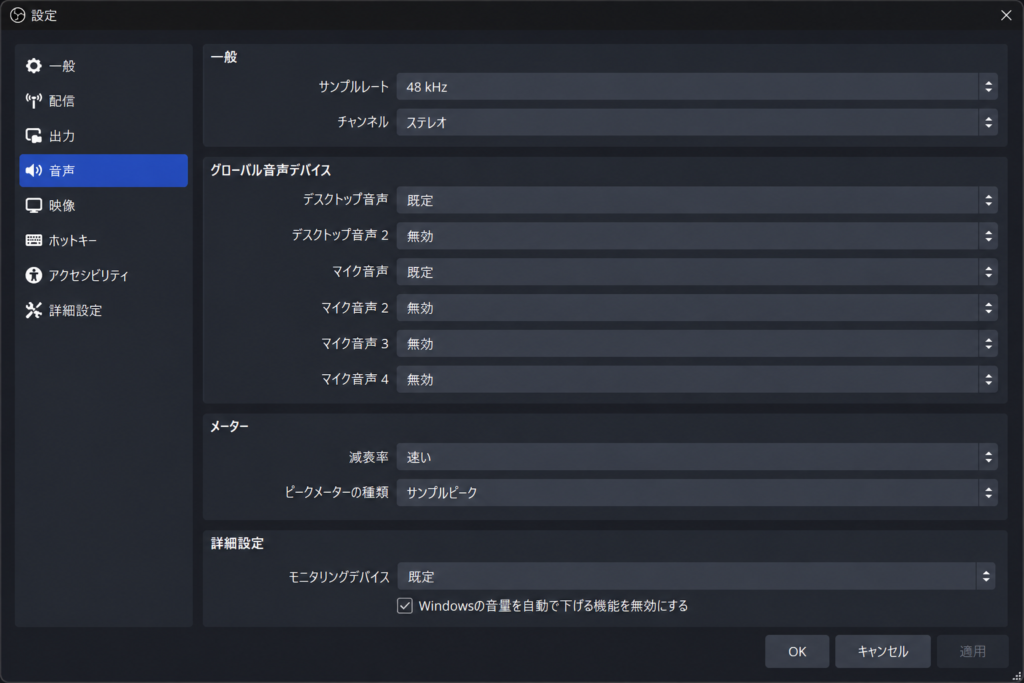Open 詳細設定 page in the sidebar
Viewport: 1024px width, 683px height.
point(104,310)
